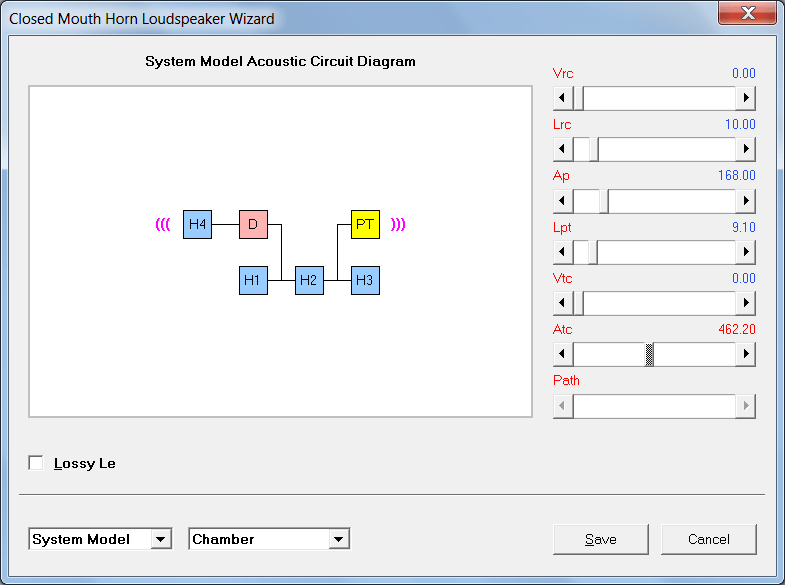Click the Atc slider thumb
This screenshot has width=785, height=585.
(x=649, y=354)
